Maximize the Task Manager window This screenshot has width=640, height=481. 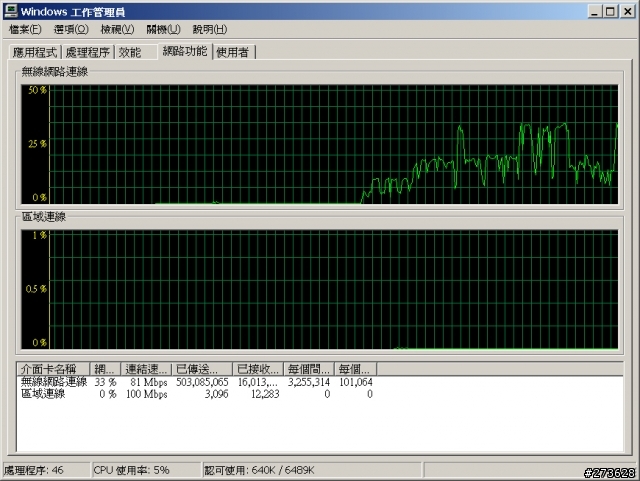(610, 11)
